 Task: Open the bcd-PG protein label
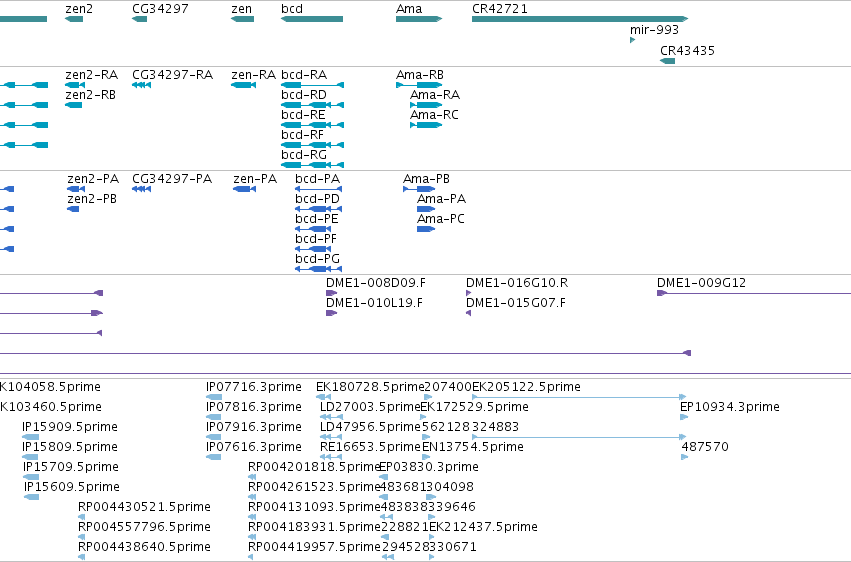(317, 259)
